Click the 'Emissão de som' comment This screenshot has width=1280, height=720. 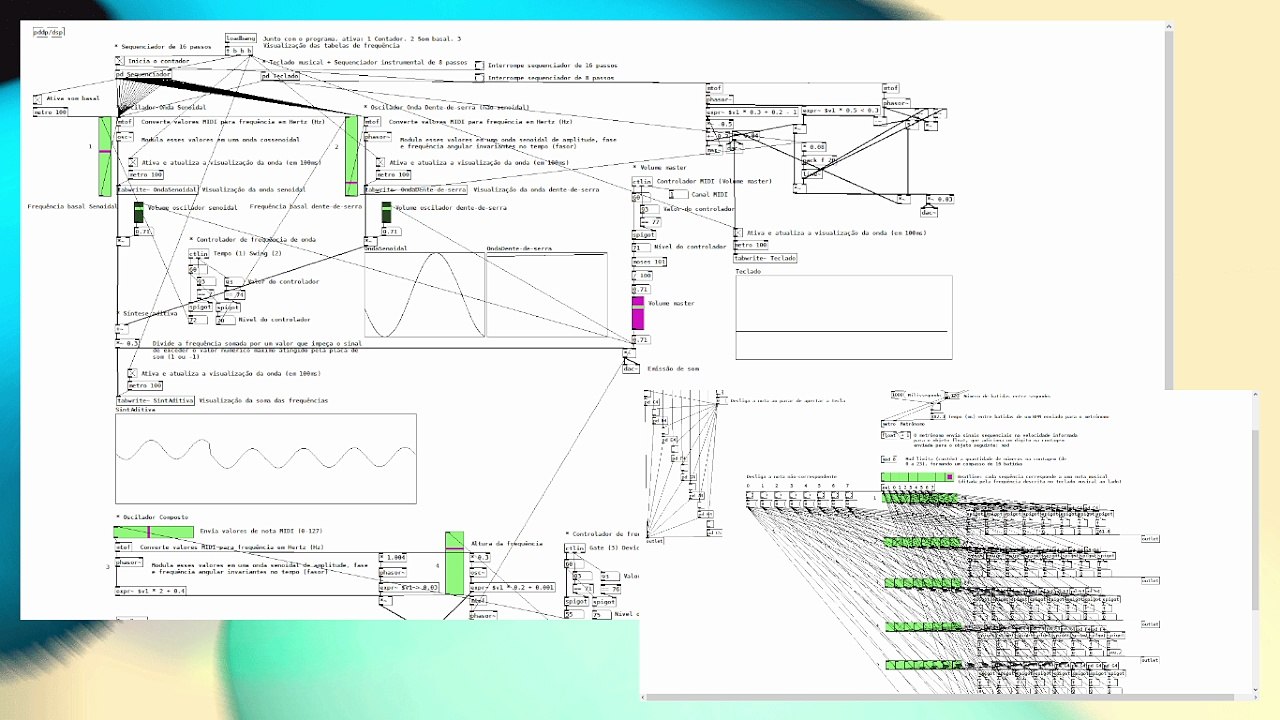click(673, 368)
